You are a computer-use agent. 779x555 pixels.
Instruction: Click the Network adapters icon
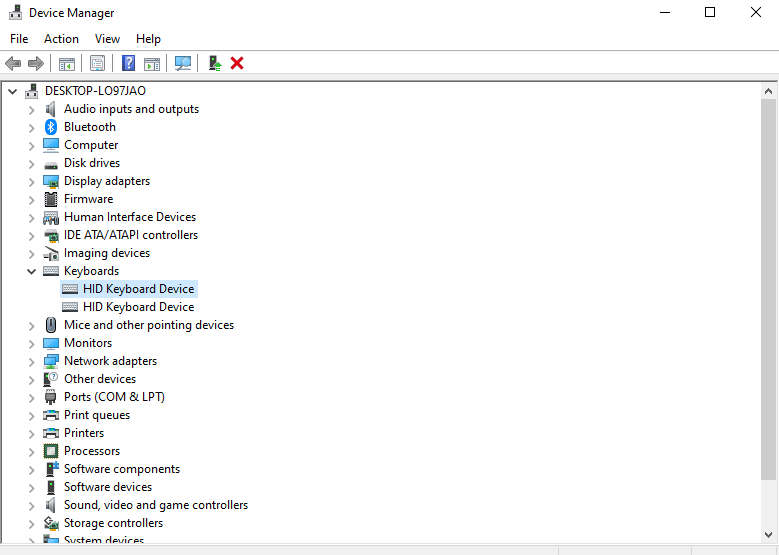51,361
